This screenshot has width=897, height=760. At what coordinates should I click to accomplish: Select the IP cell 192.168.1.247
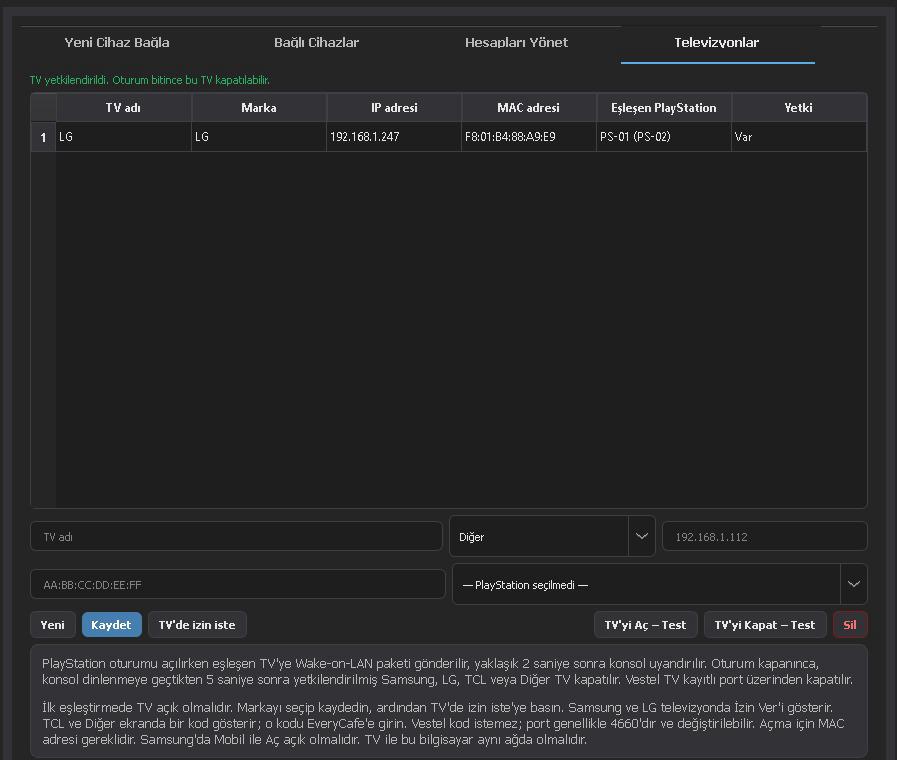(394, 137)
